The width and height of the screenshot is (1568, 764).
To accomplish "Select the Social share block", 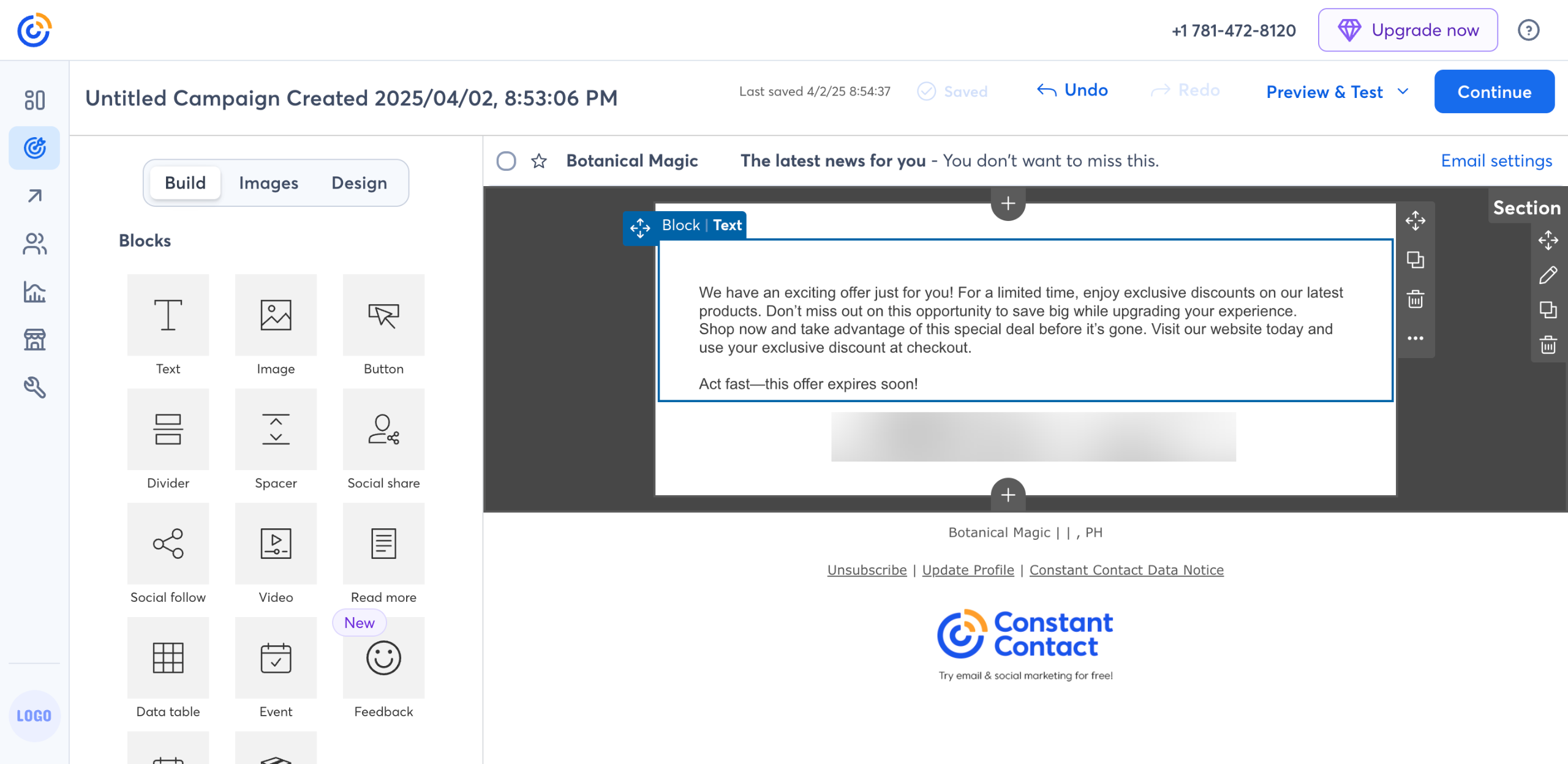I will click(x=383, y=429).
